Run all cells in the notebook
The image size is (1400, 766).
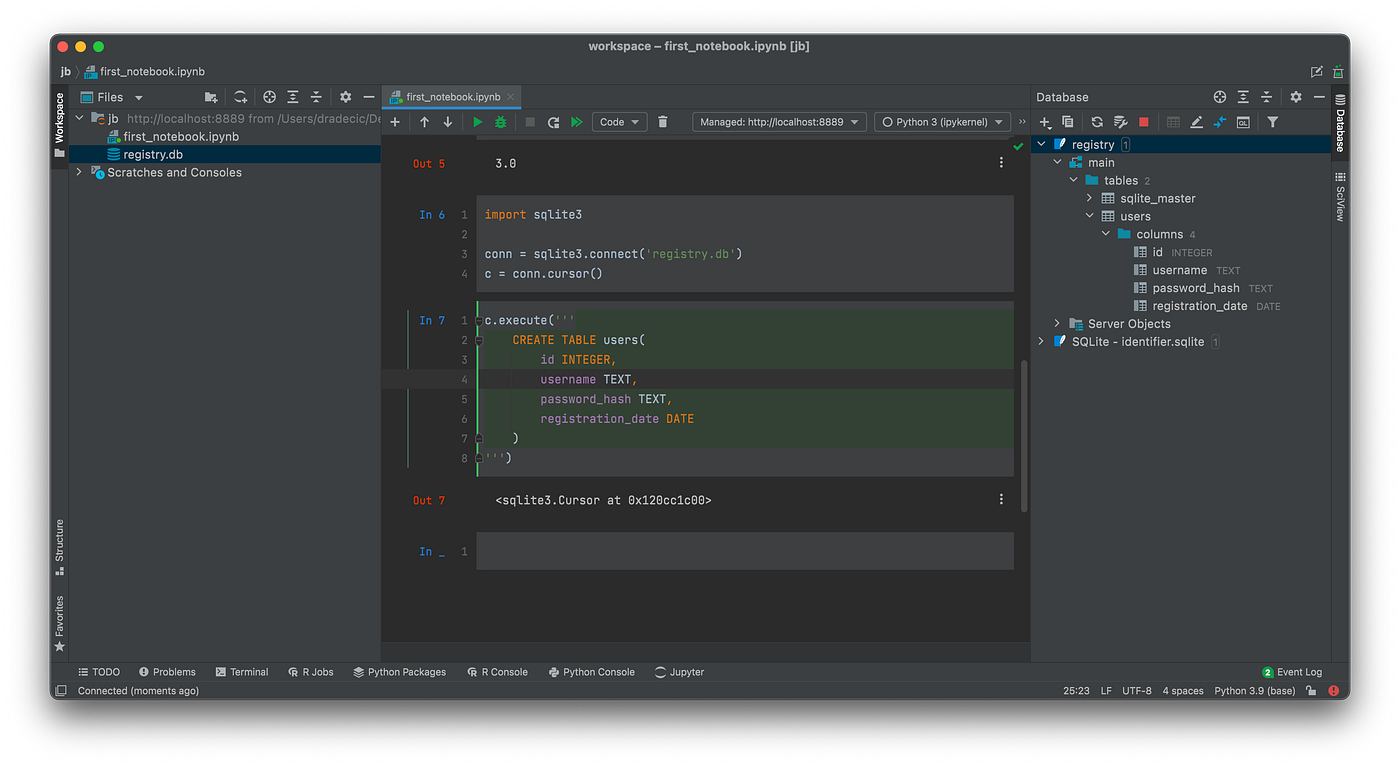[577, 121]
